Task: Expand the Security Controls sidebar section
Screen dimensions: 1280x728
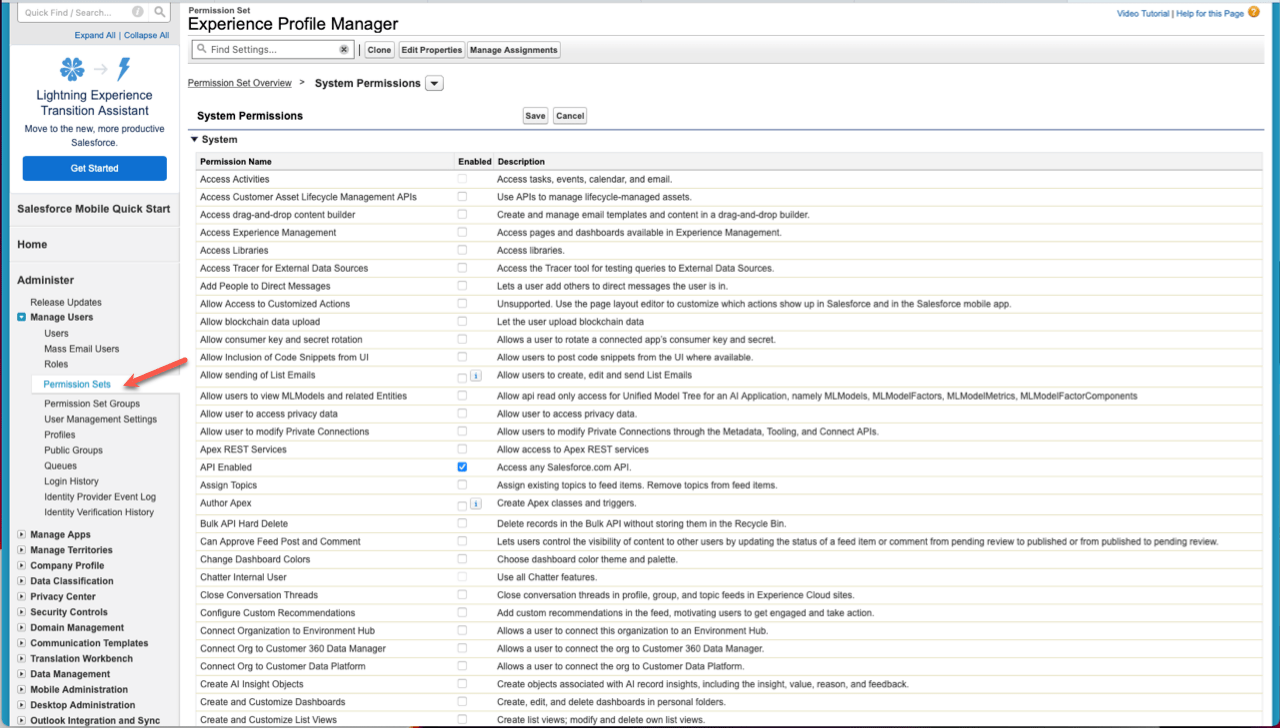Action: [x=22, y=612]
